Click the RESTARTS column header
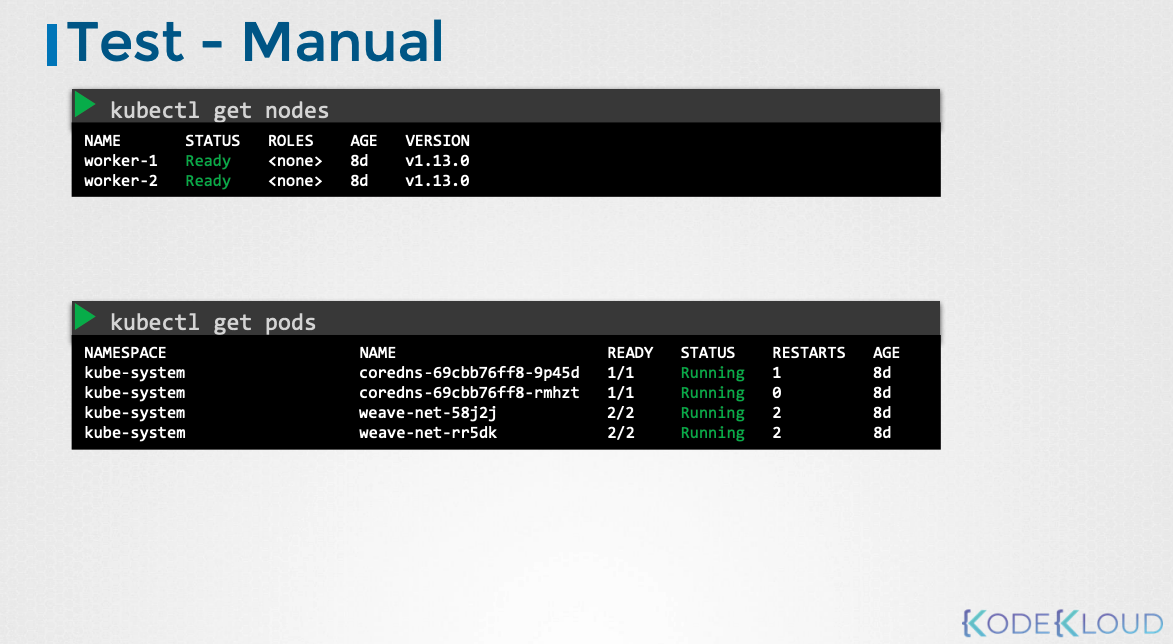 pyautogui.click(x=809, y=352)
